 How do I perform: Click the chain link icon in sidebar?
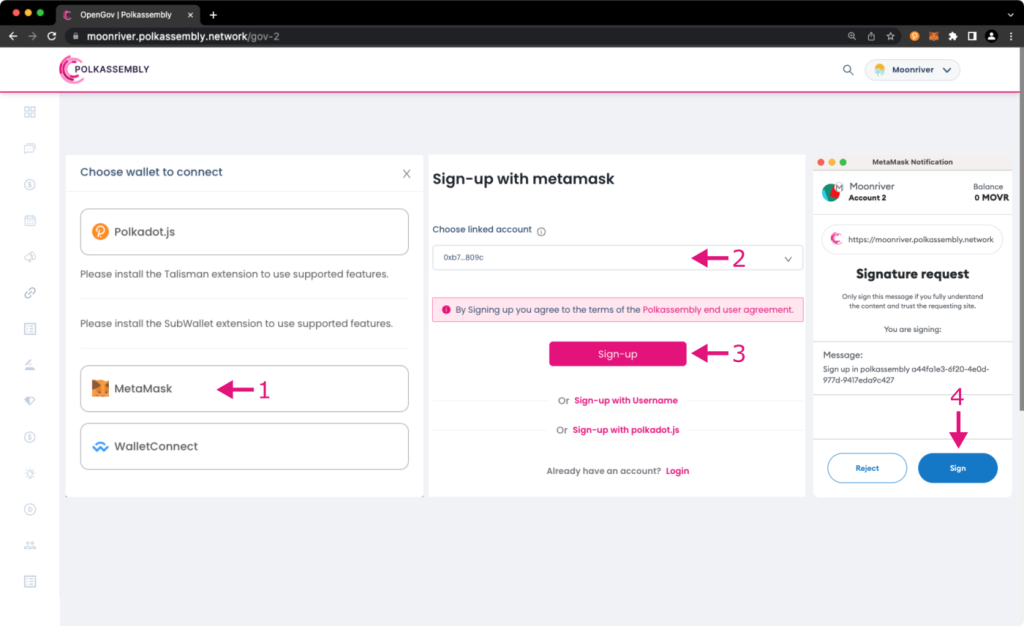[29, 293]
